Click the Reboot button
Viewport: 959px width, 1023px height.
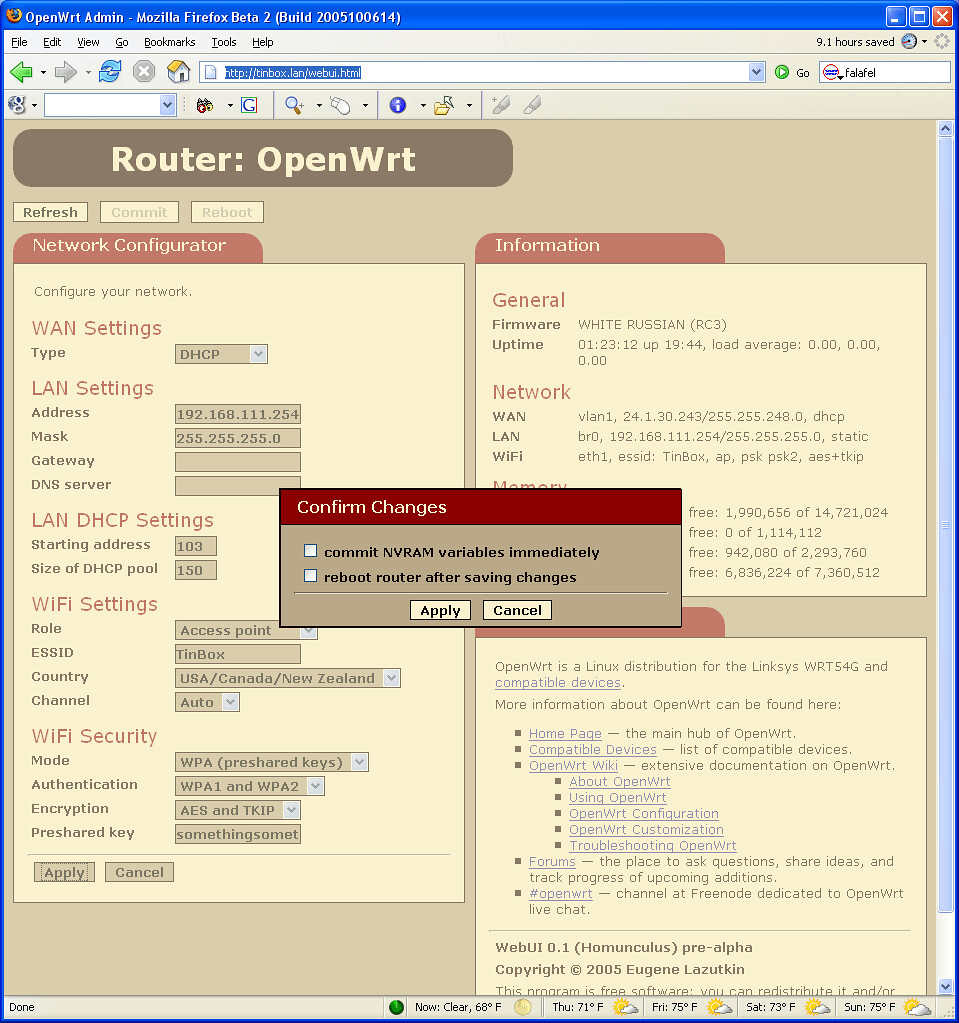tap(227, 212)
